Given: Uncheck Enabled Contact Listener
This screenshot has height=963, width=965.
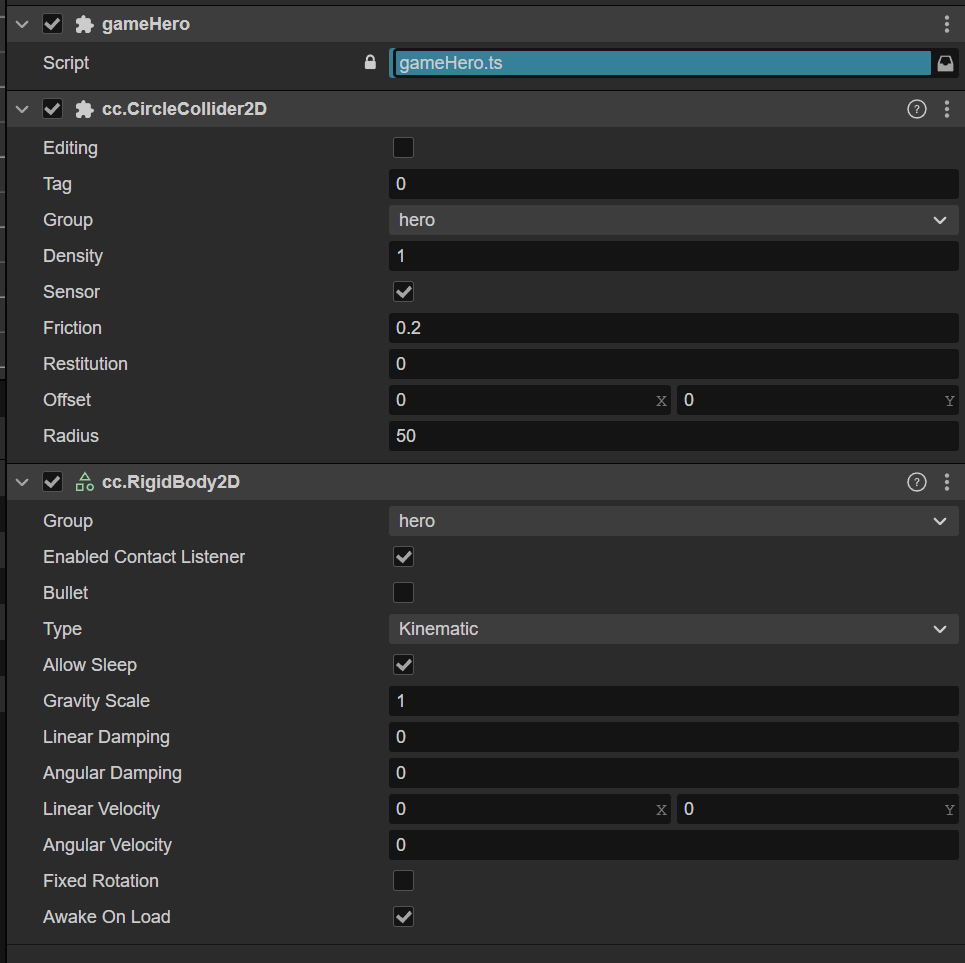Looking at the screenshot, I should (403, 557).
